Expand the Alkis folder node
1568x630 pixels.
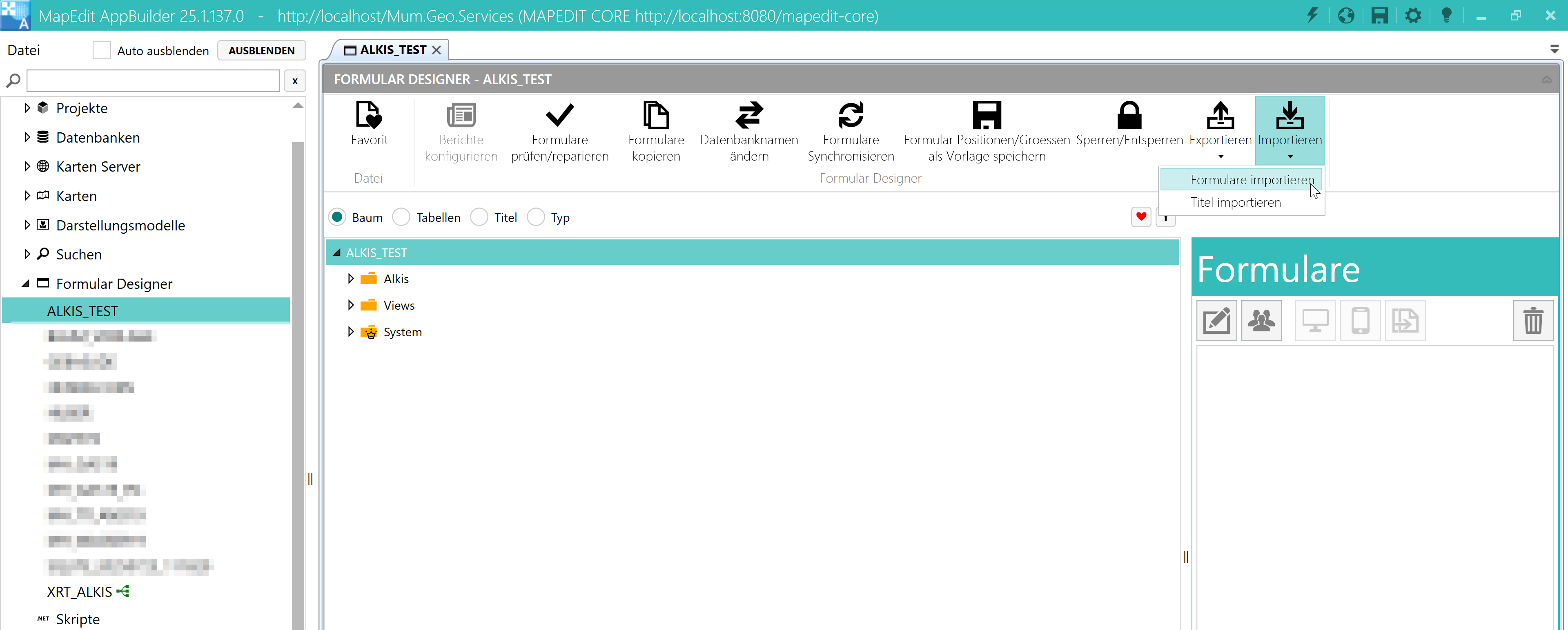[x=351, y=279]
